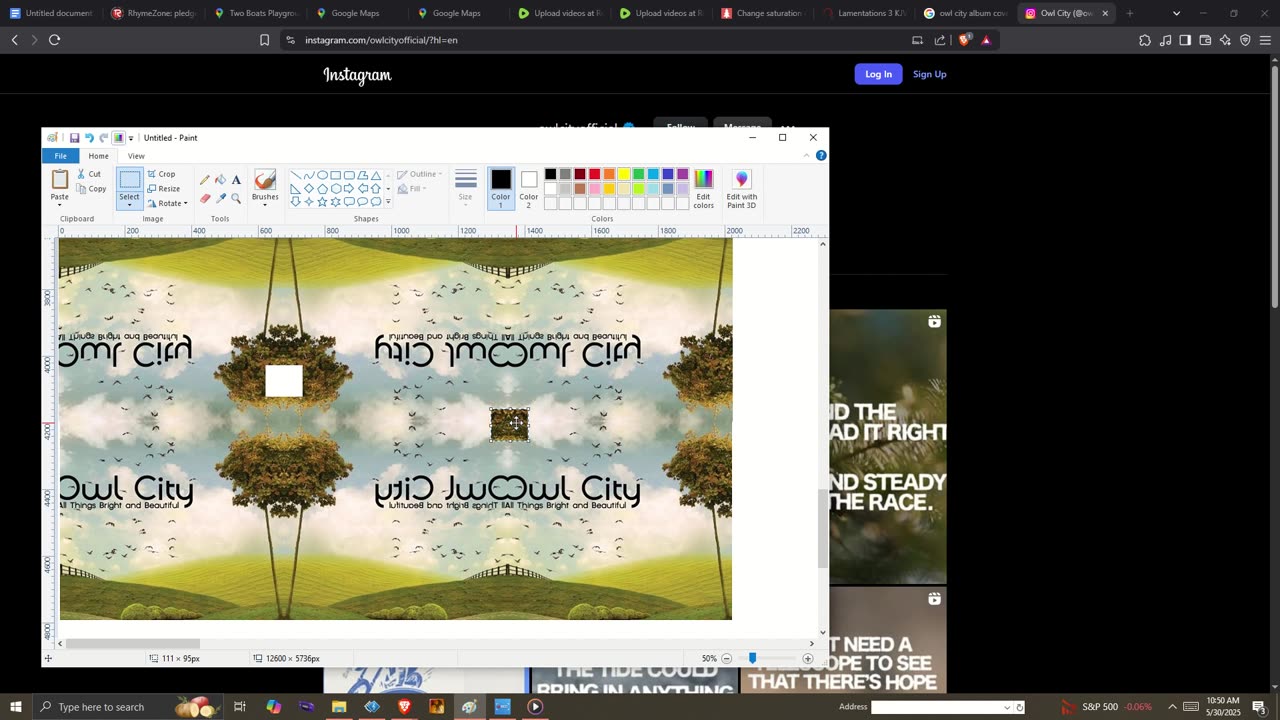1280x720 pixels.
Task: Switch to the Home tab in Paint
Action: click(98, 156)
